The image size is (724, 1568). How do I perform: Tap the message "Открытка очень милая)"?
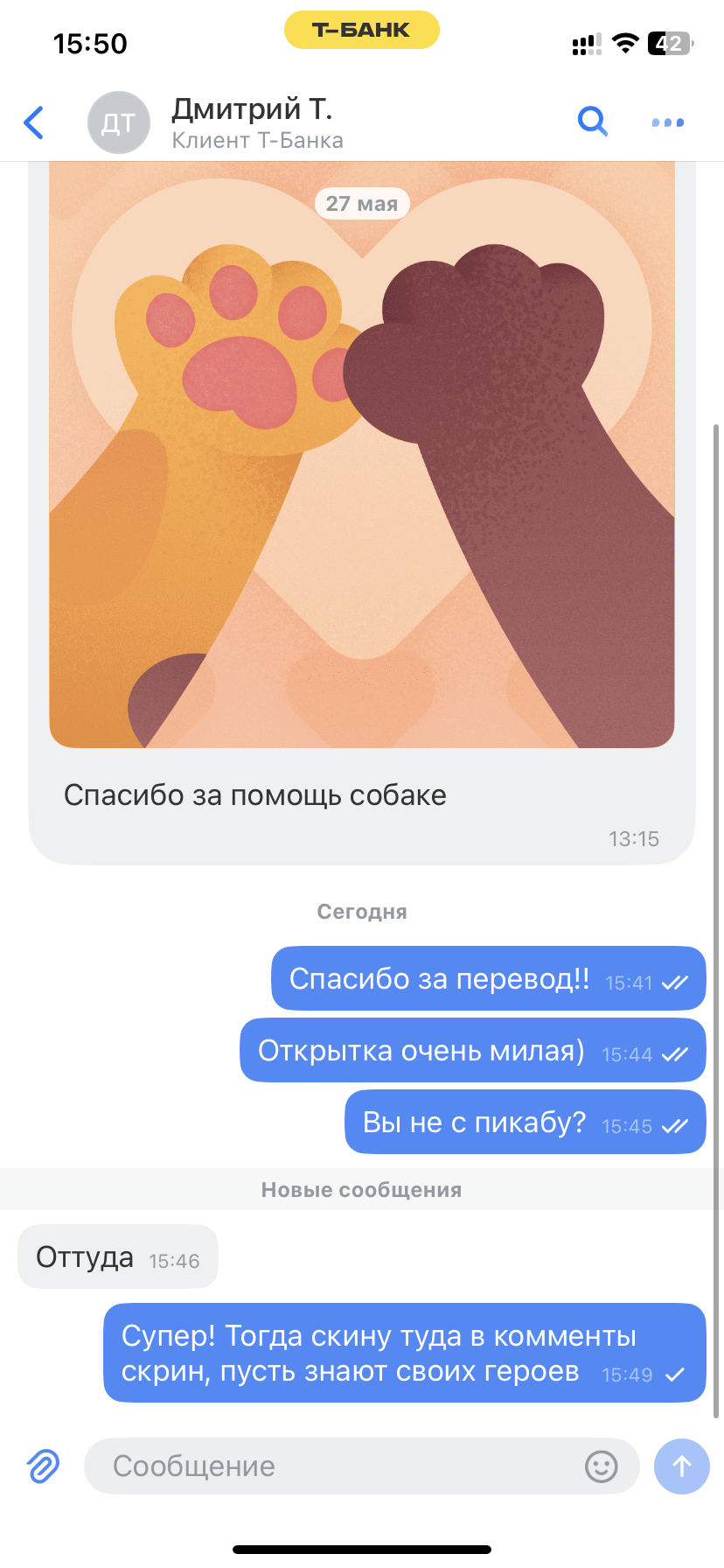(x=473, y=1050)
